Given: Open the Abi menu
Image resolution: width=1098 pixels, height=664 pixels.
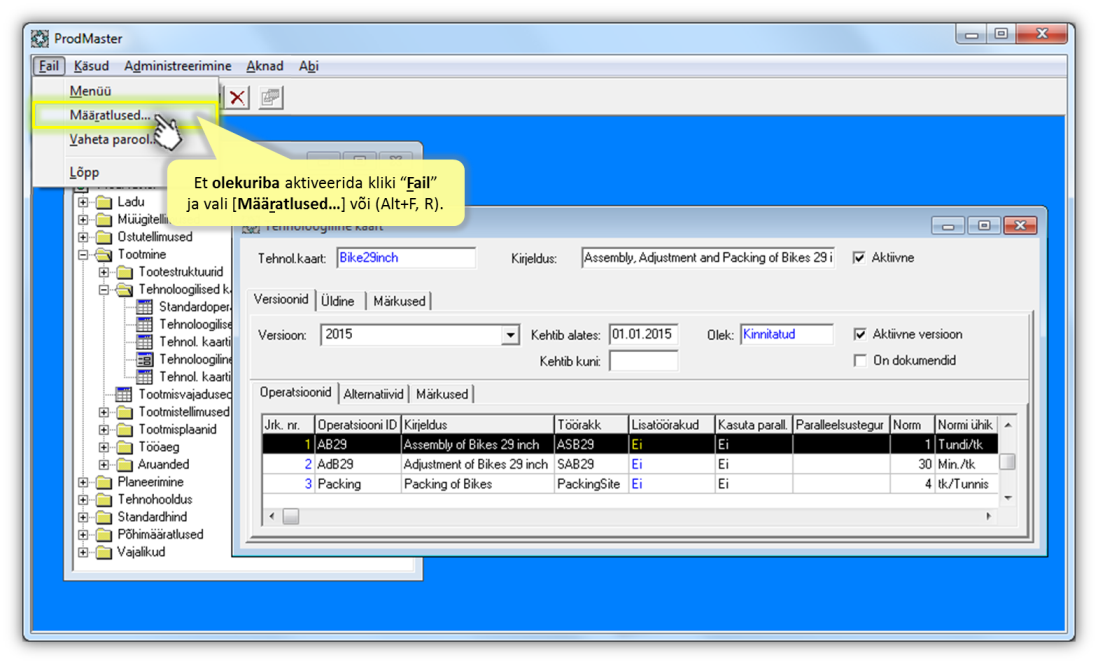Looking at the screenshot, I should [309, 66].
